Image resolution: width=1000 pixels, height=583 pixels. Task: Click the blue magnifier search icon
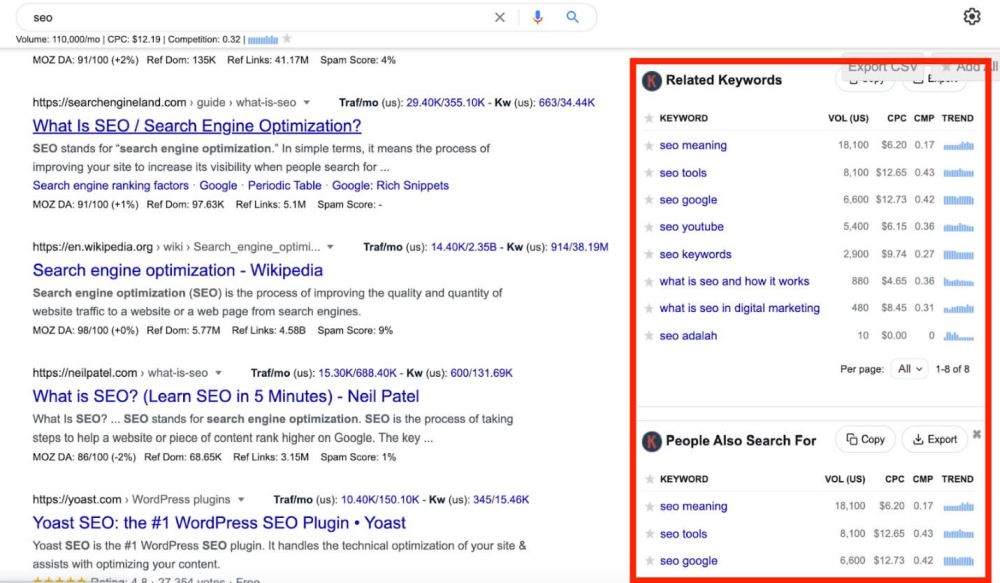(x=573, y=17)
